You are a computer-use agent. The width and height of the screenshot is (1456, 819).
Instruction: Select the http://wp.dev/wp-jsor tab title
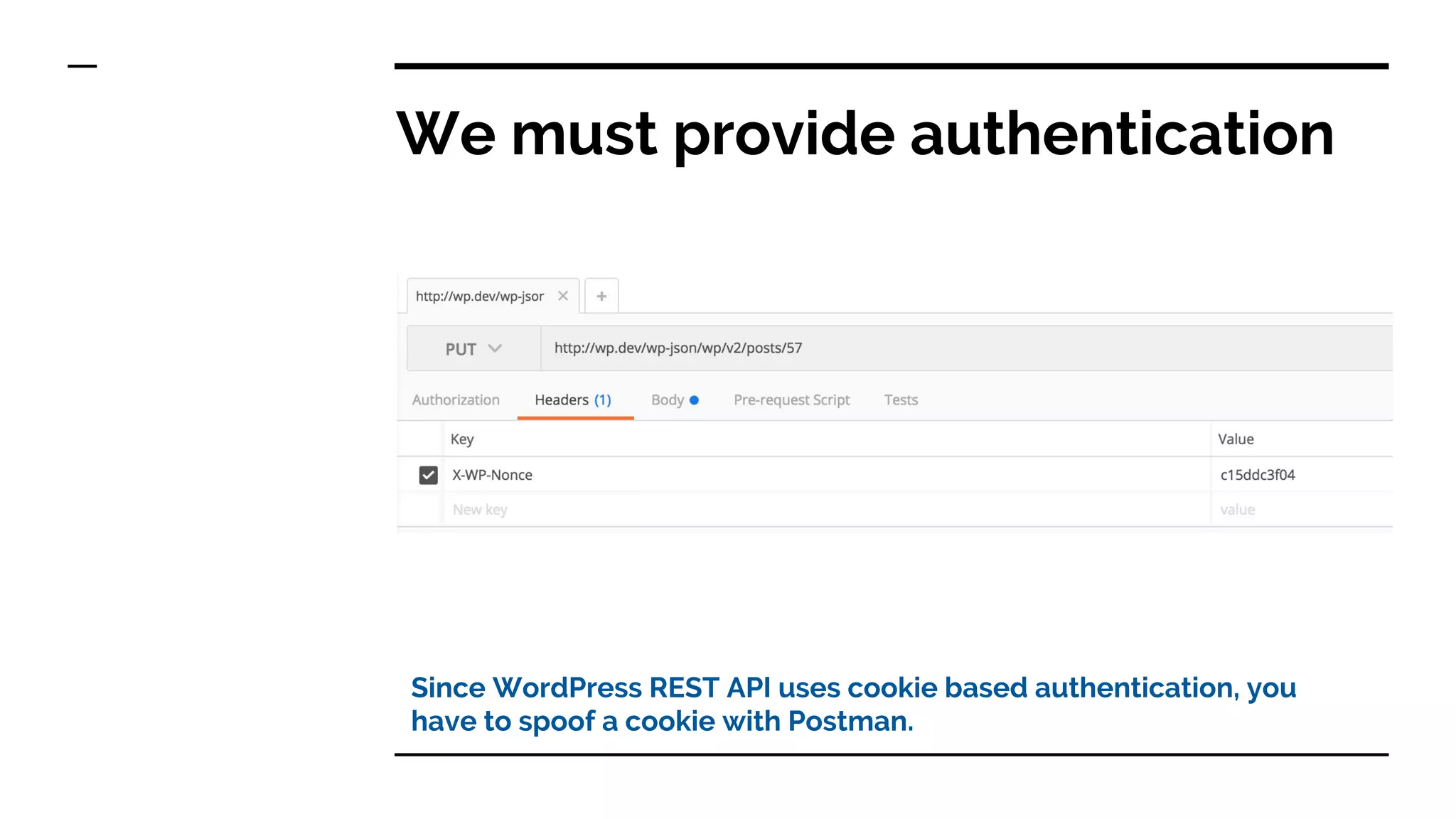[x=480, y=296]
